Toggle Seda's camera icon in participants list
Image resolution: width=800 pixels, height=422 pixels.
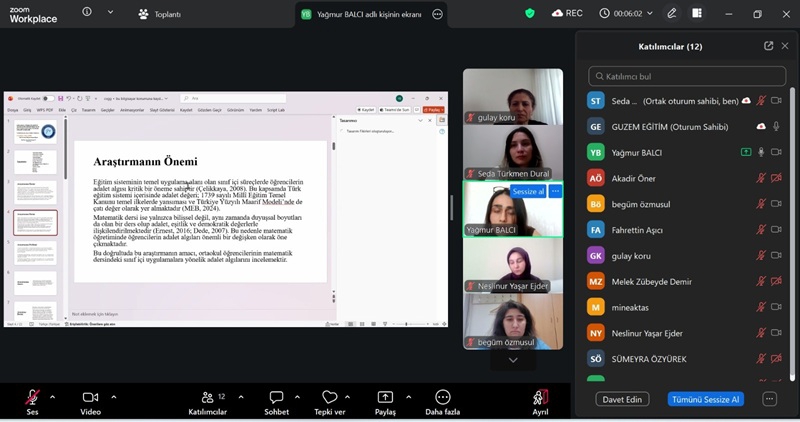776,101
